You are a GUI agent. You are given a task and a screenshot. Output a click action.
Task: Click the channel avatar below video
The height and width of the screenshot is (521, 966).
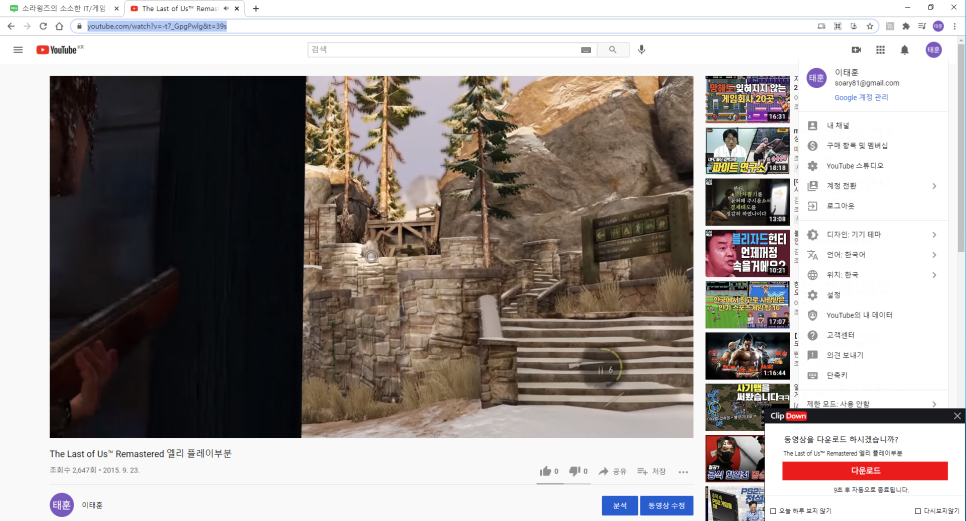tap(62, 505)
